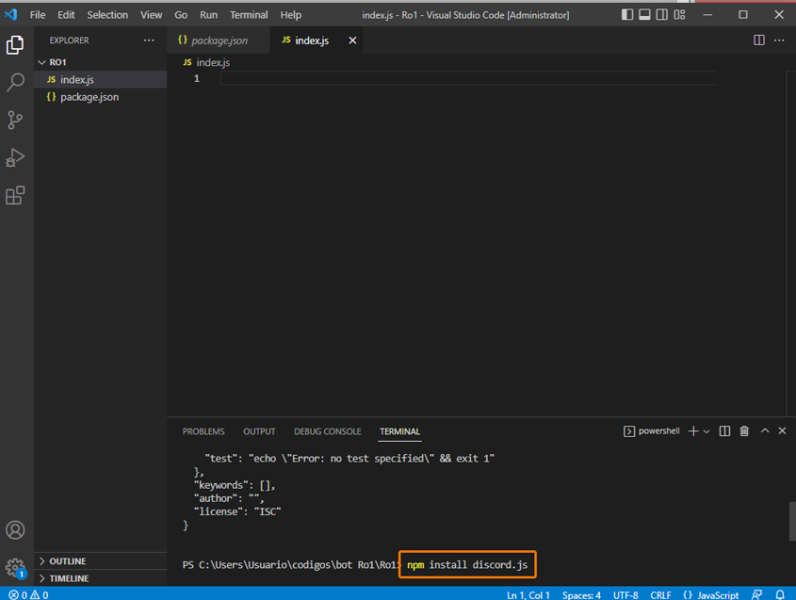Expand the OUTLINE section

67,561
